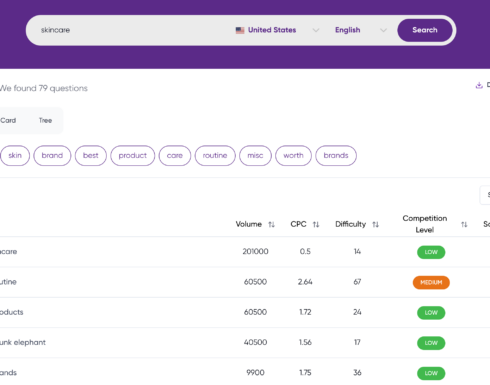Sort by Difficulty using the arrows icon

[x=376, y=224]
